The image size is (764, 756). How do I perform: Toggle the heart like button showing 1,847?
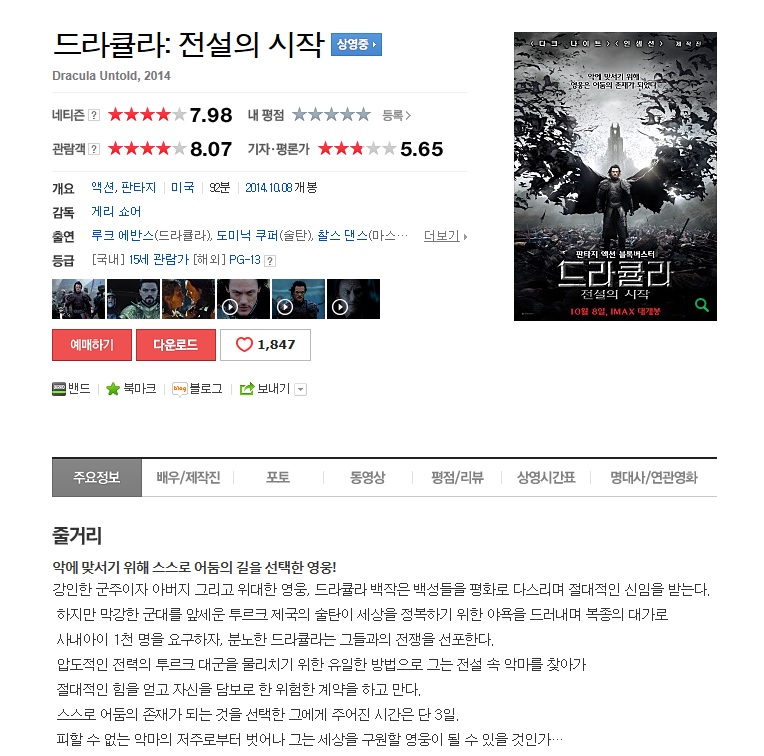pos(265,345)
